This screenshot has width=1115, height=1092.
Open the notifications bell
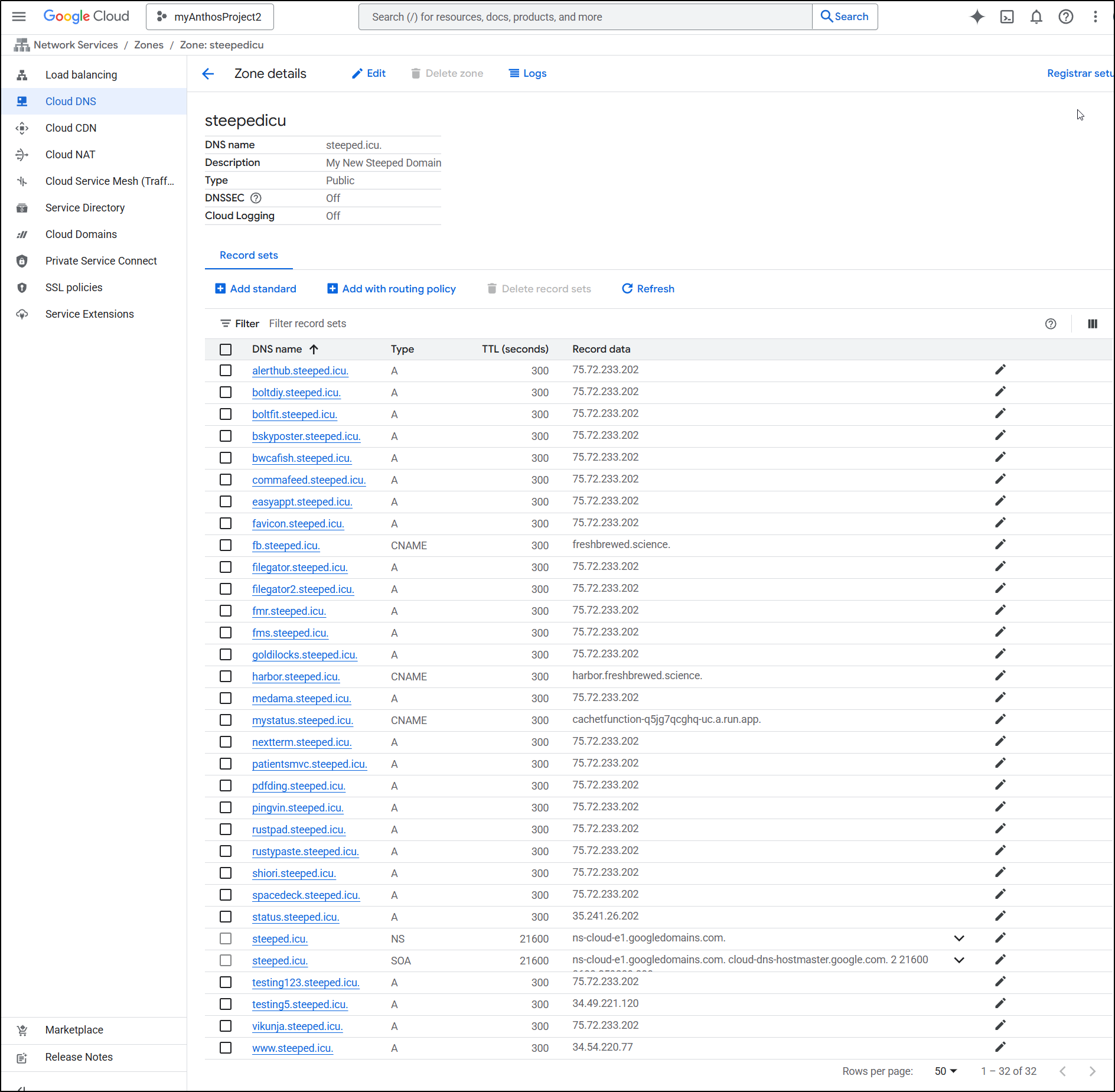coord(1036,17)
